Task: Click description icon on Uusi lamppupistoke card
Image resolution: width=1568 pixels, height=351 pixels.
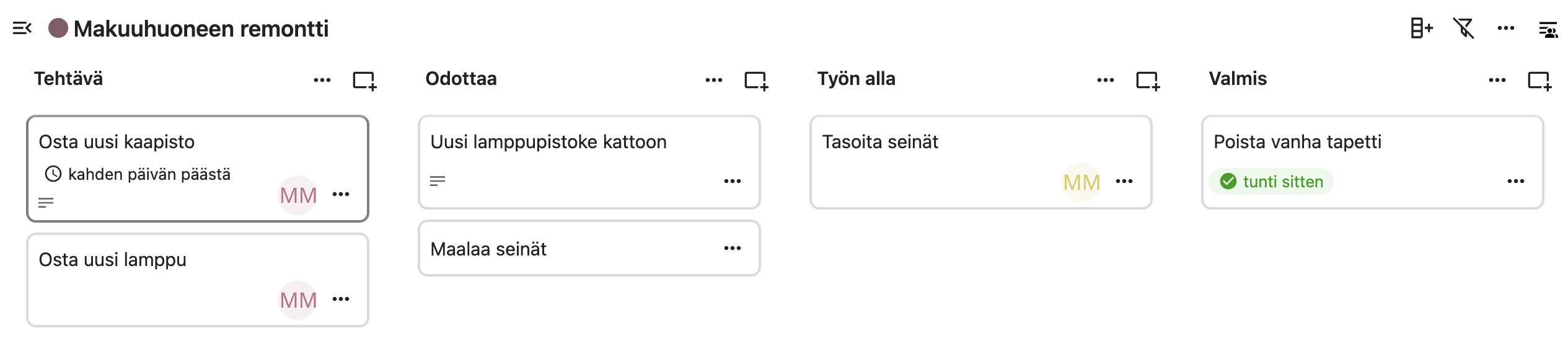Action: click(438, 181)
